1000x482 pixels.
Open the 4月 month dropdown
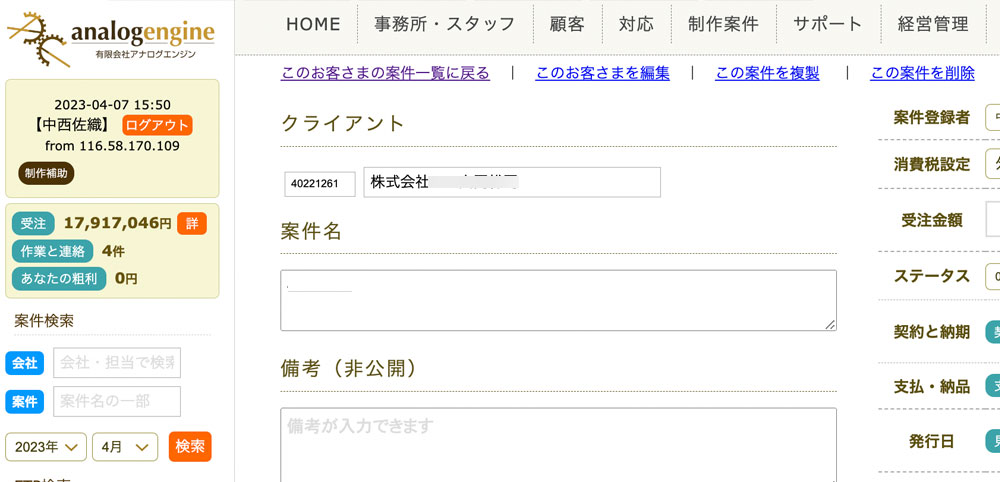click(125, 447)
